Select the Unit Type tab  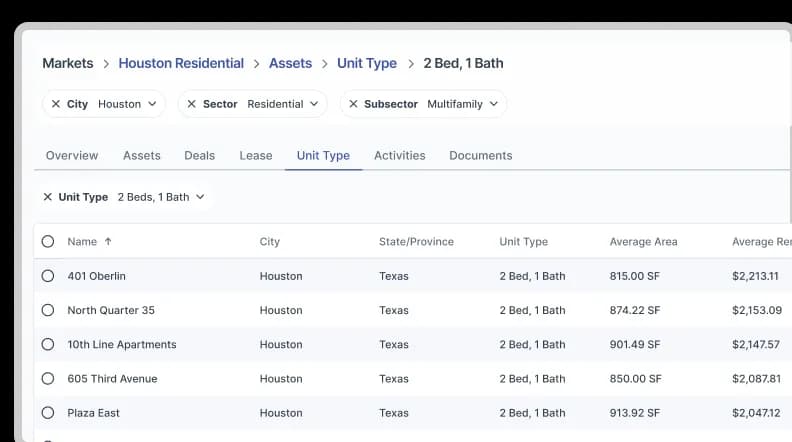pyautogui.click(x=323, y=156)
